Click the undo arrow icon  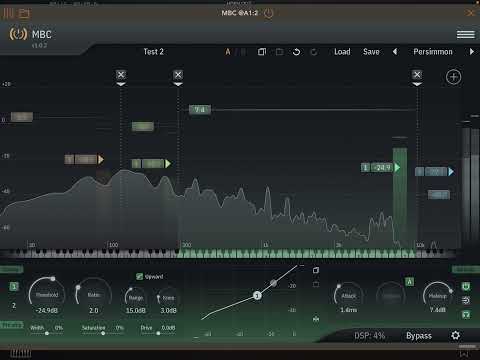pos(296,52)
